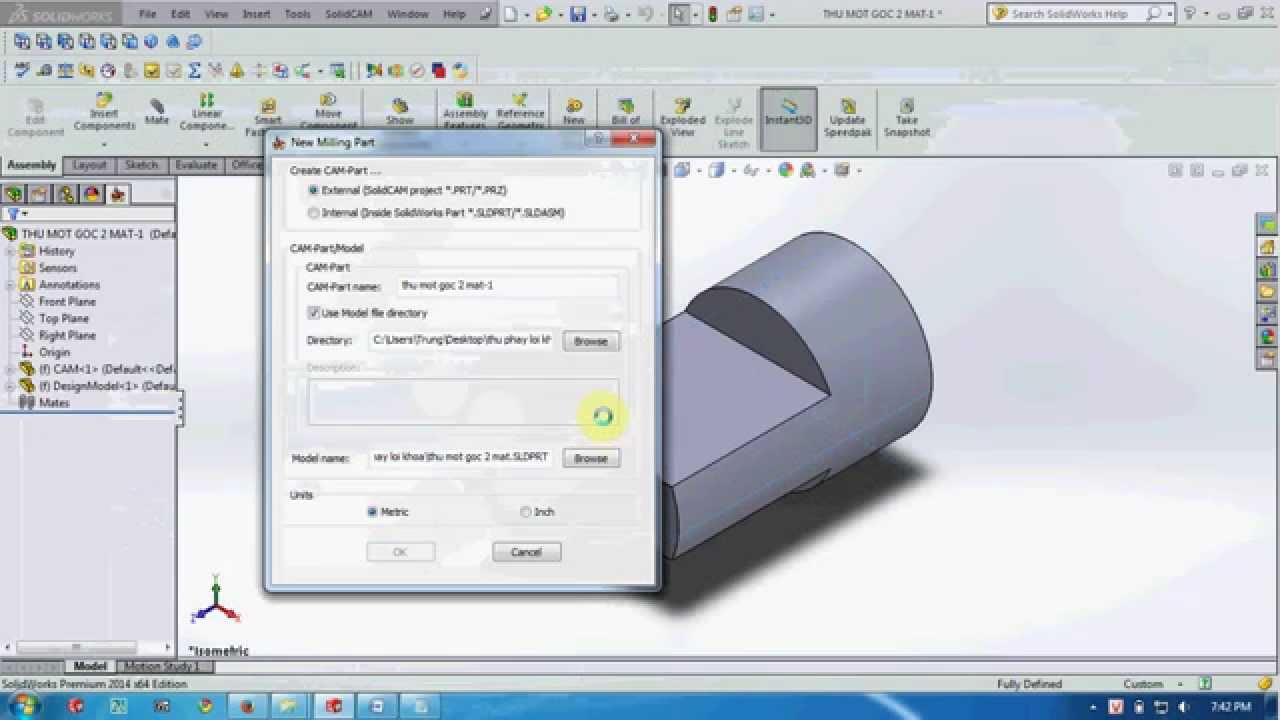
Task: Click the Mate tool
Action: pos(156,112)
